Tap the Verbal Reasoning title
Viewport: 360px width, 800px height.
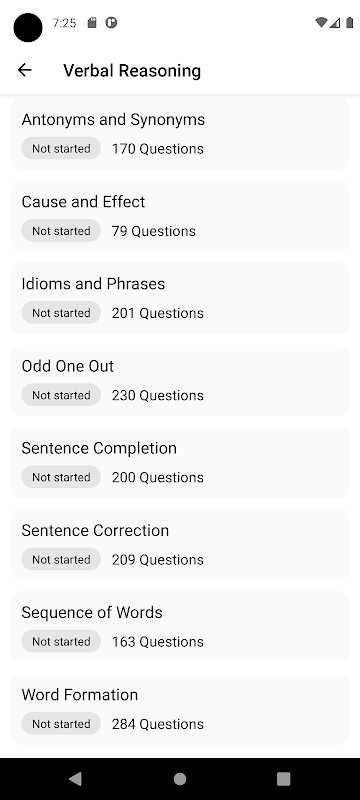point(132,70)
